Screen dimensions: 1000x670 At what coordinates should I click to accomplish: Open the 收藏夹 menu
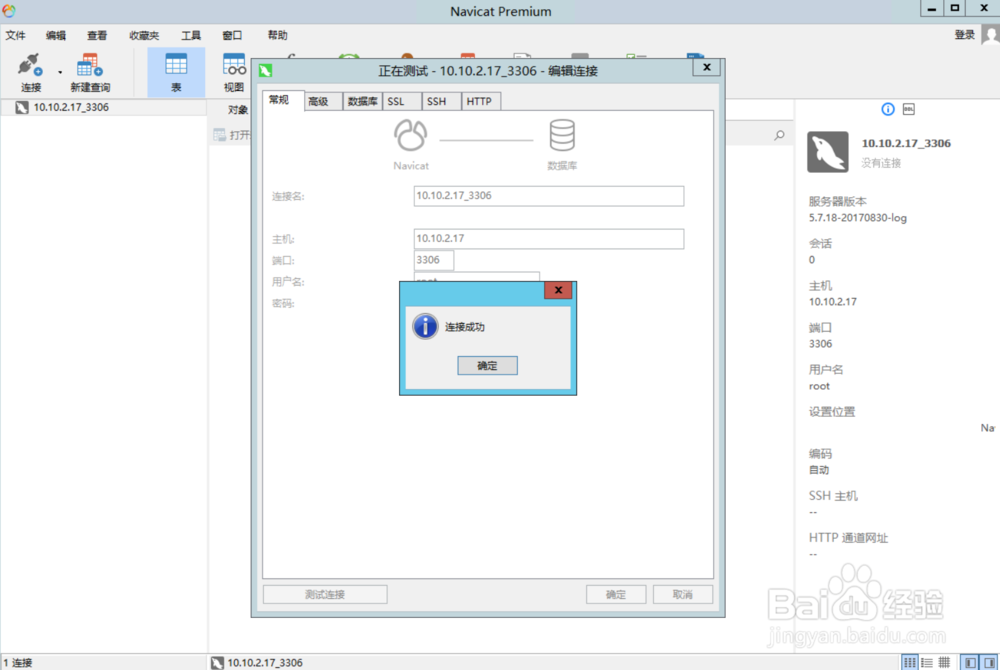[144, 35]
